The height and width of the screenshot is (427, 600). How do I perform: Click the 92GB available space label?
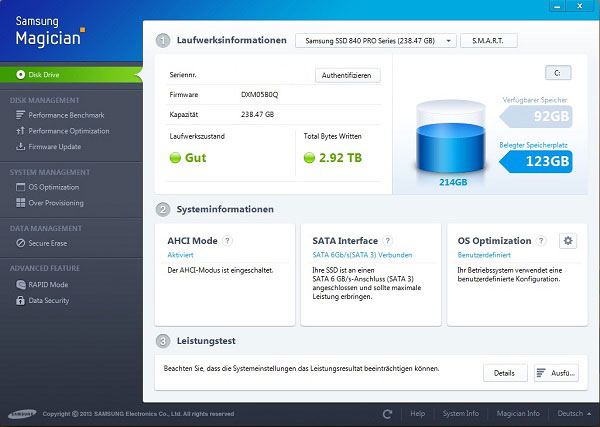click(536, 116)
